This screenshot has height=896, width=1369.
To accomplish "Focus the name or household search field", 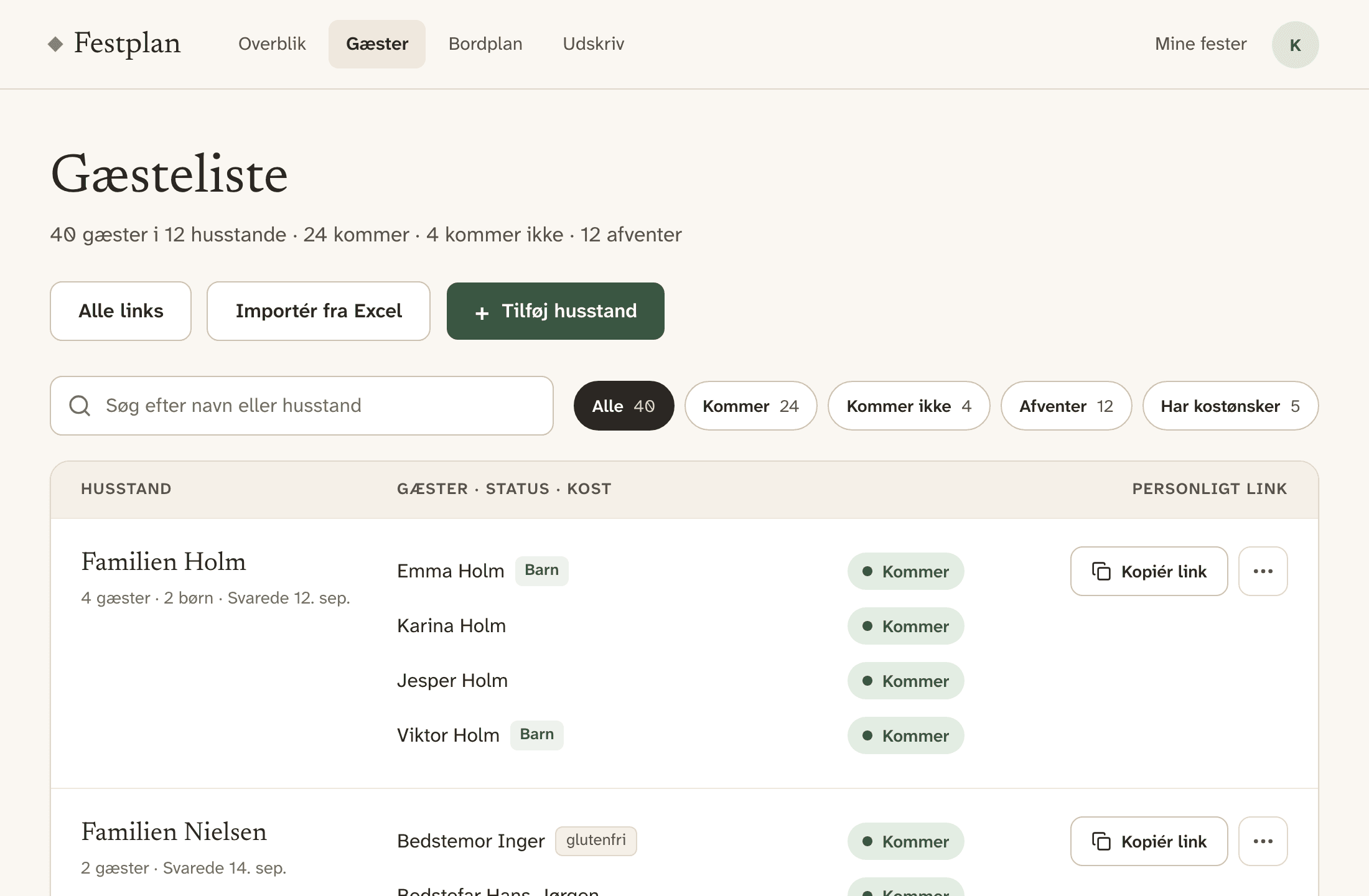I will (x=302, y=406).
